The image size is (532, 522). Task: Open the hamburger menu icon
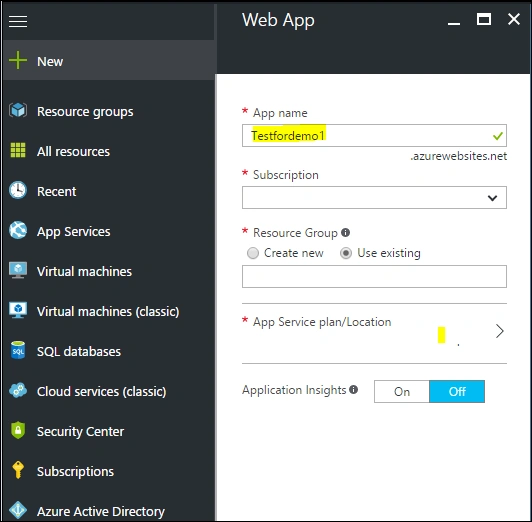18,21
